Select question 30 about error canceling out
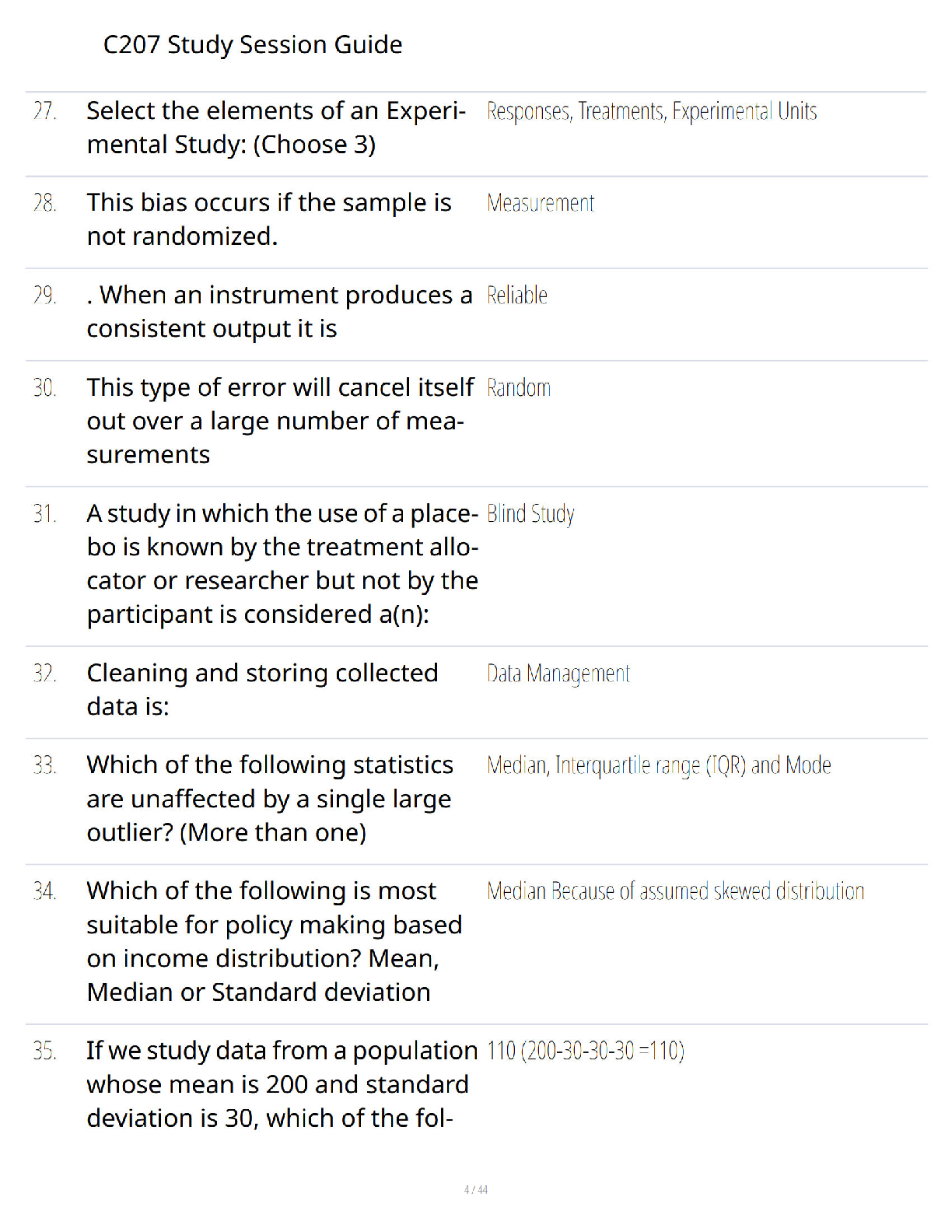The width and height of the screenshot is (952, 1232). point(280,421)
